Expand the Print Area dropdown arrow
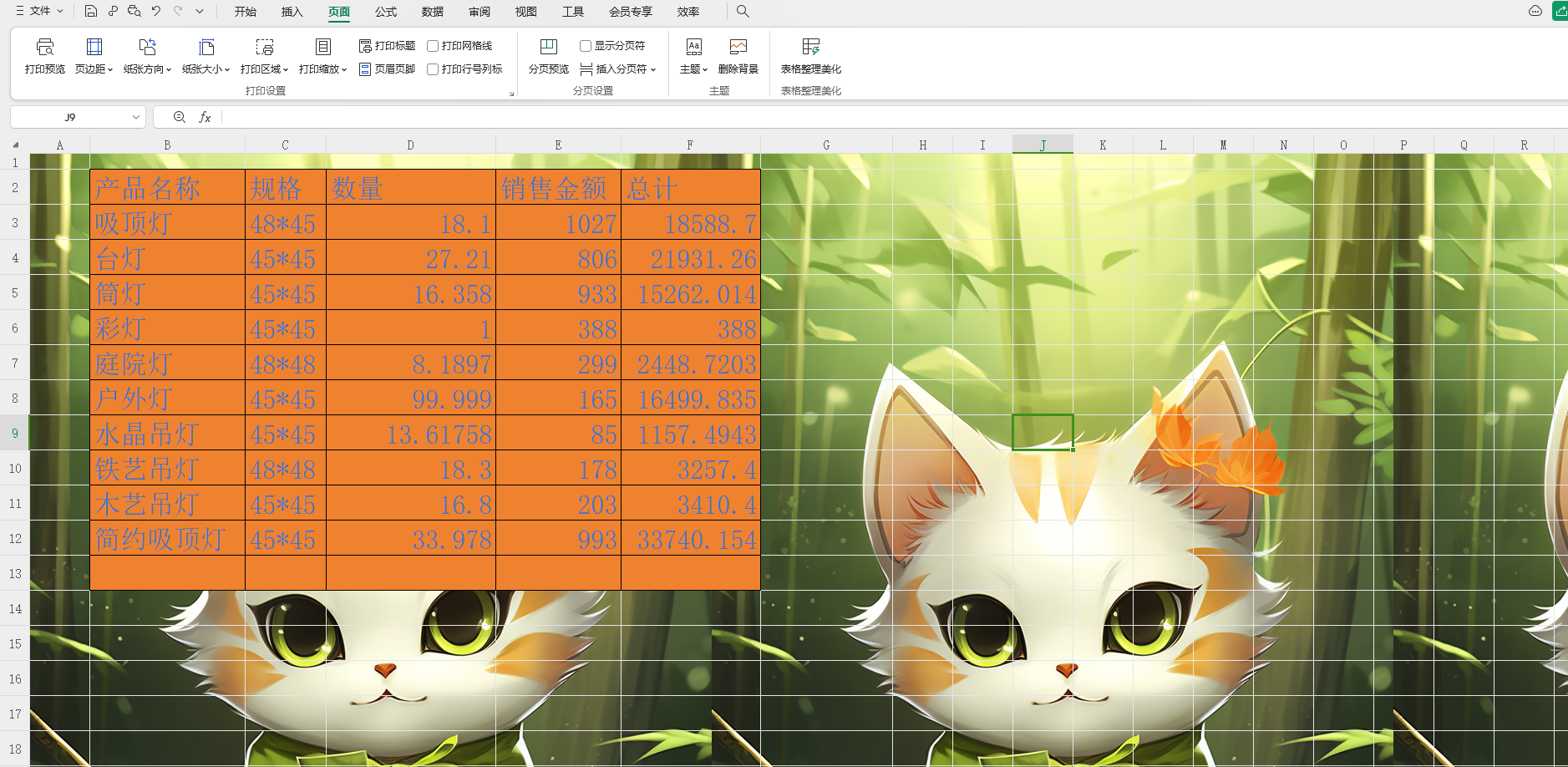 pyautogui.click(x=285, y=70)
